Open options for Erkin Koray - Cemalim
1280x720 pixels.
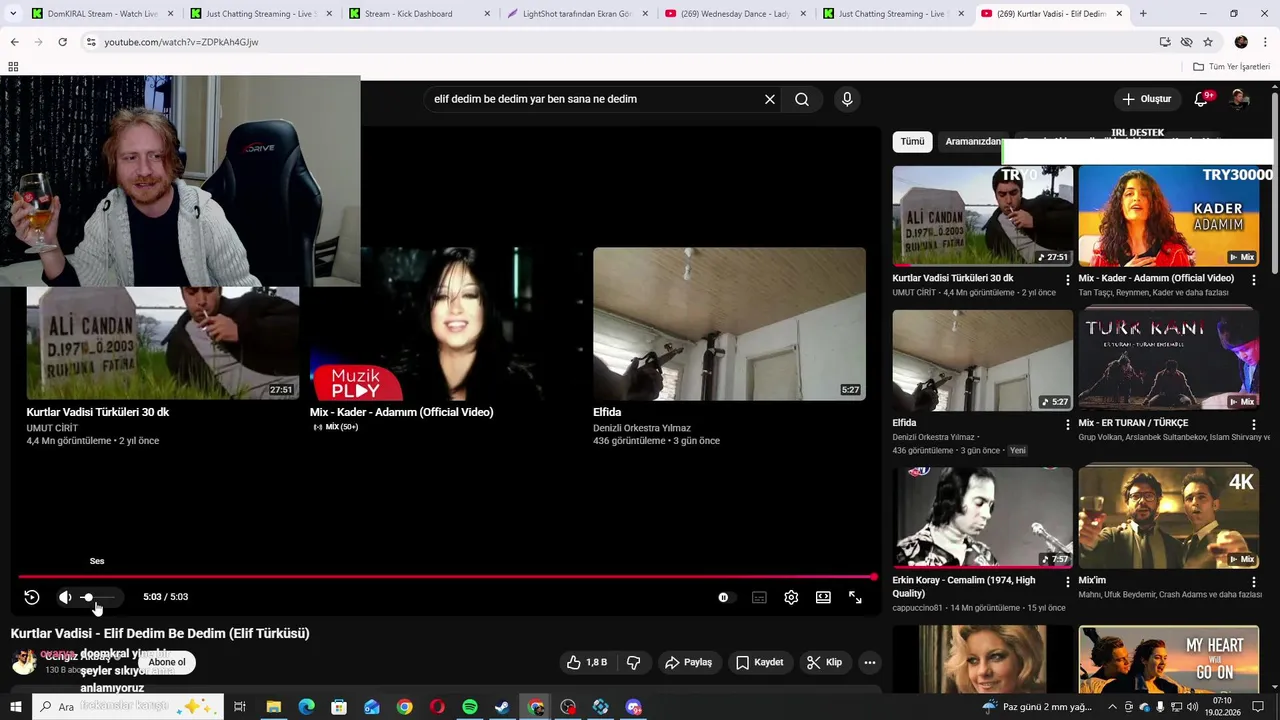coord(1068,582)
